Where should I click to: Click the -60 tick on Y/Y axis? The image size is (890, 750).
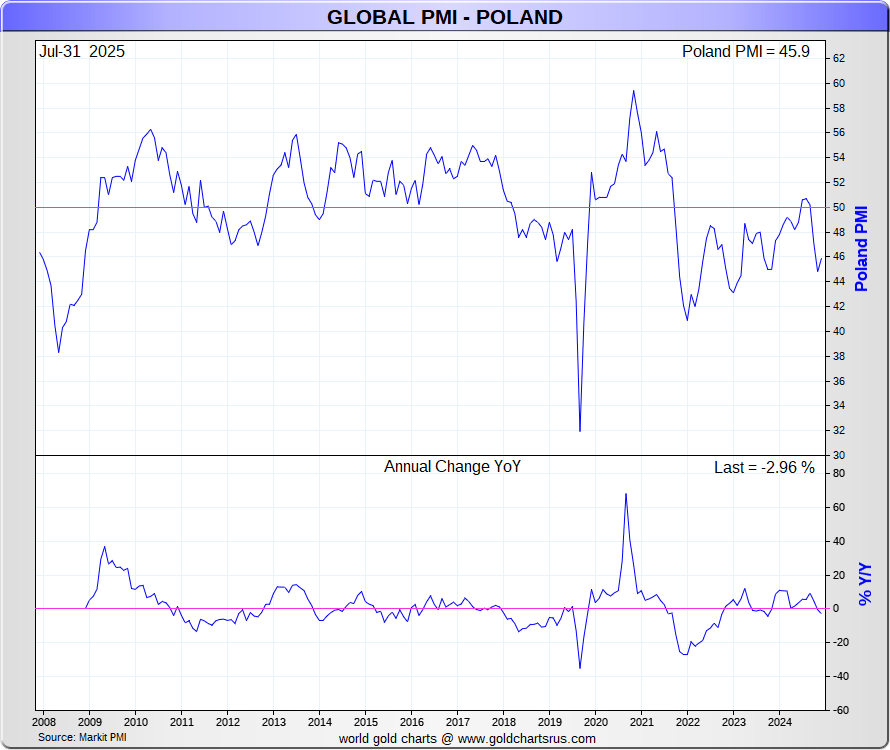(840, 710)
